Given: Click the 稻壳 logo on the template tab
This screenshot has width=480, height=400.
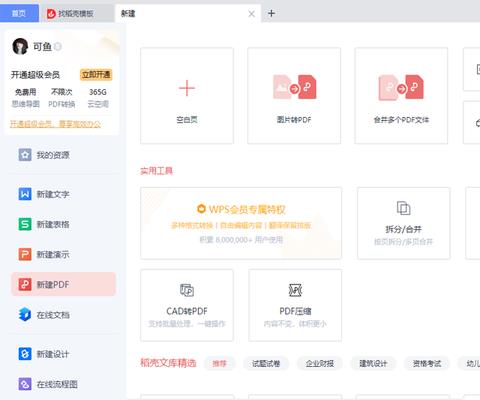Looking at the screenshot, I should point(51,14).
